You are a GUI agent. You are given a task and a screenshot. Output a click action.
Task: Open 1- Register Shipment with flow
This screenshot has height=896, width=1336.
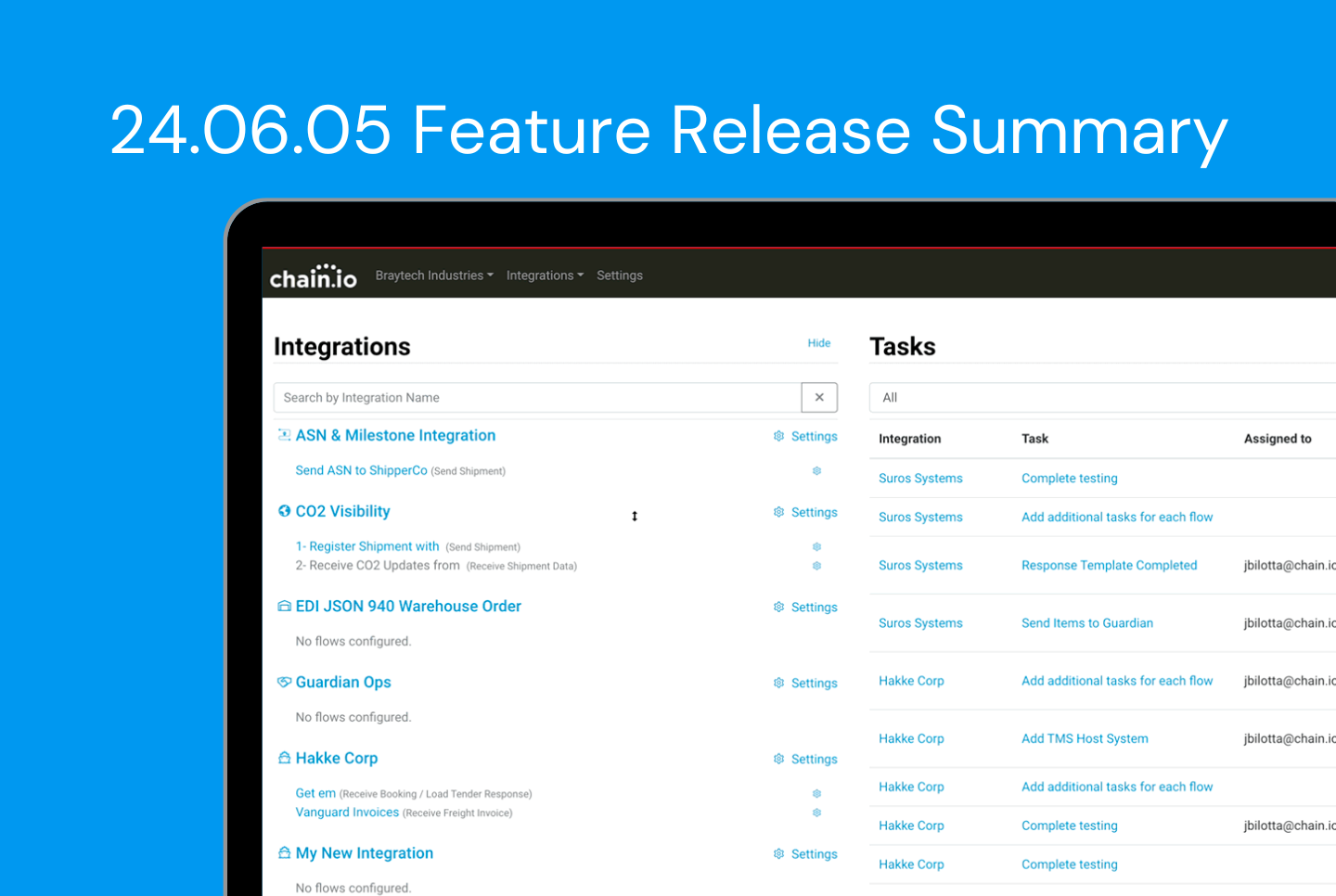point(367,547)
